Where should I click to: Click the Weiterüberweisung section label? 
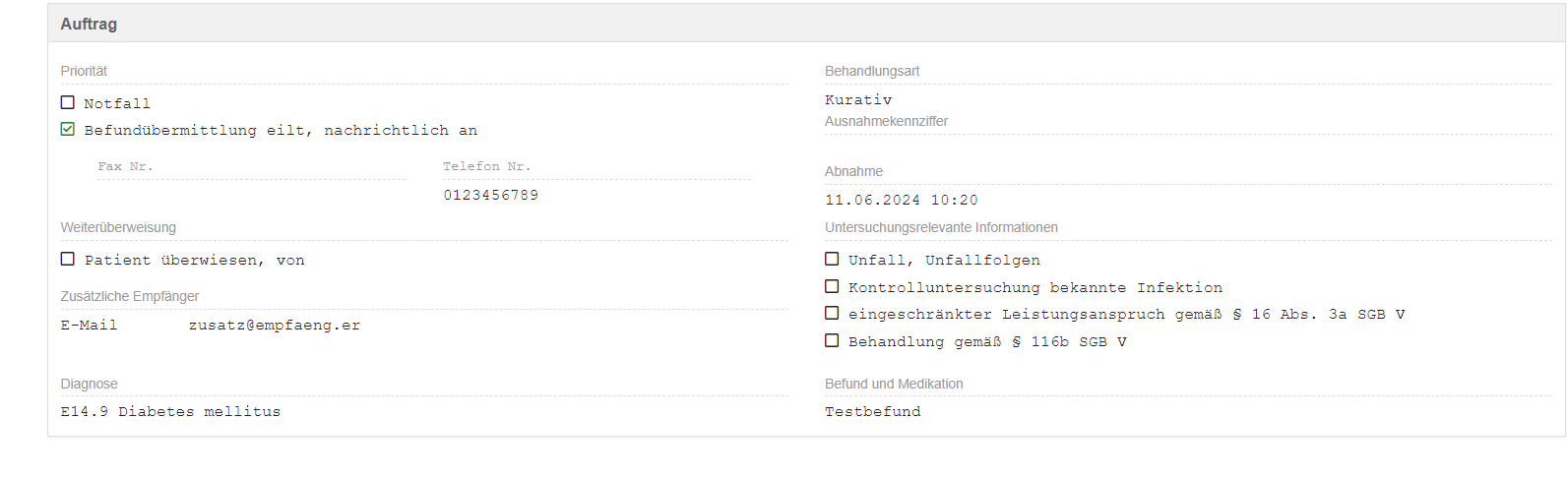coord(118,227)
